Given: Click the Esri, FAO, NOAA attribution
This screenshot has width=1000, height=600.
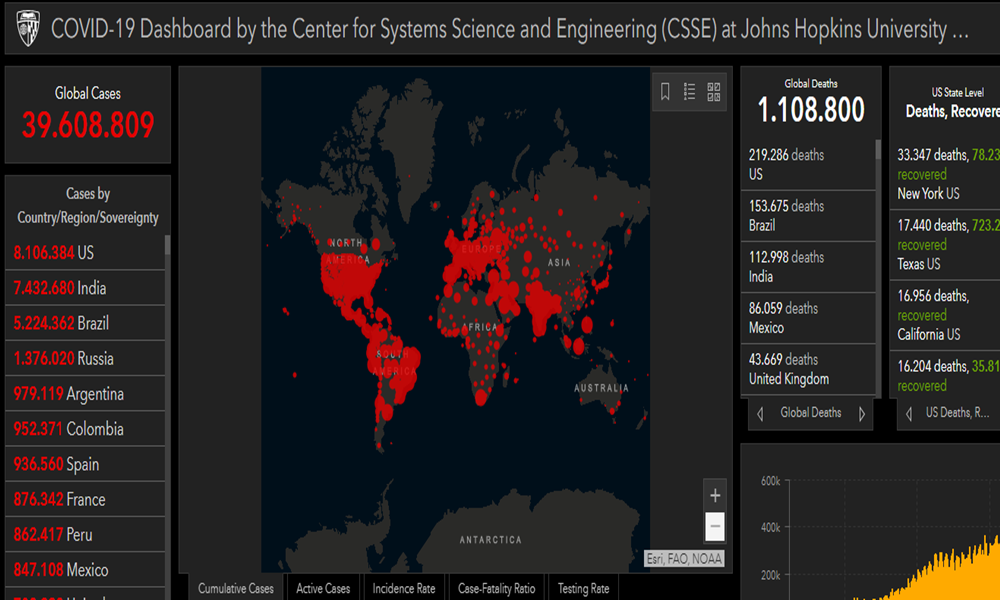Looking at the screenshot, I should tap(684, 559).
